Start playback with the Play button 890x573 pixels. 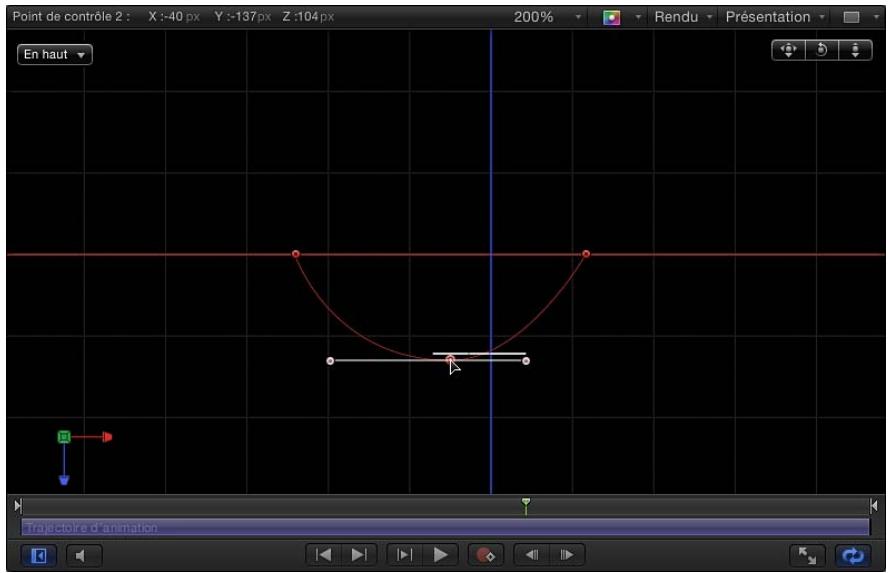[440, 555]
